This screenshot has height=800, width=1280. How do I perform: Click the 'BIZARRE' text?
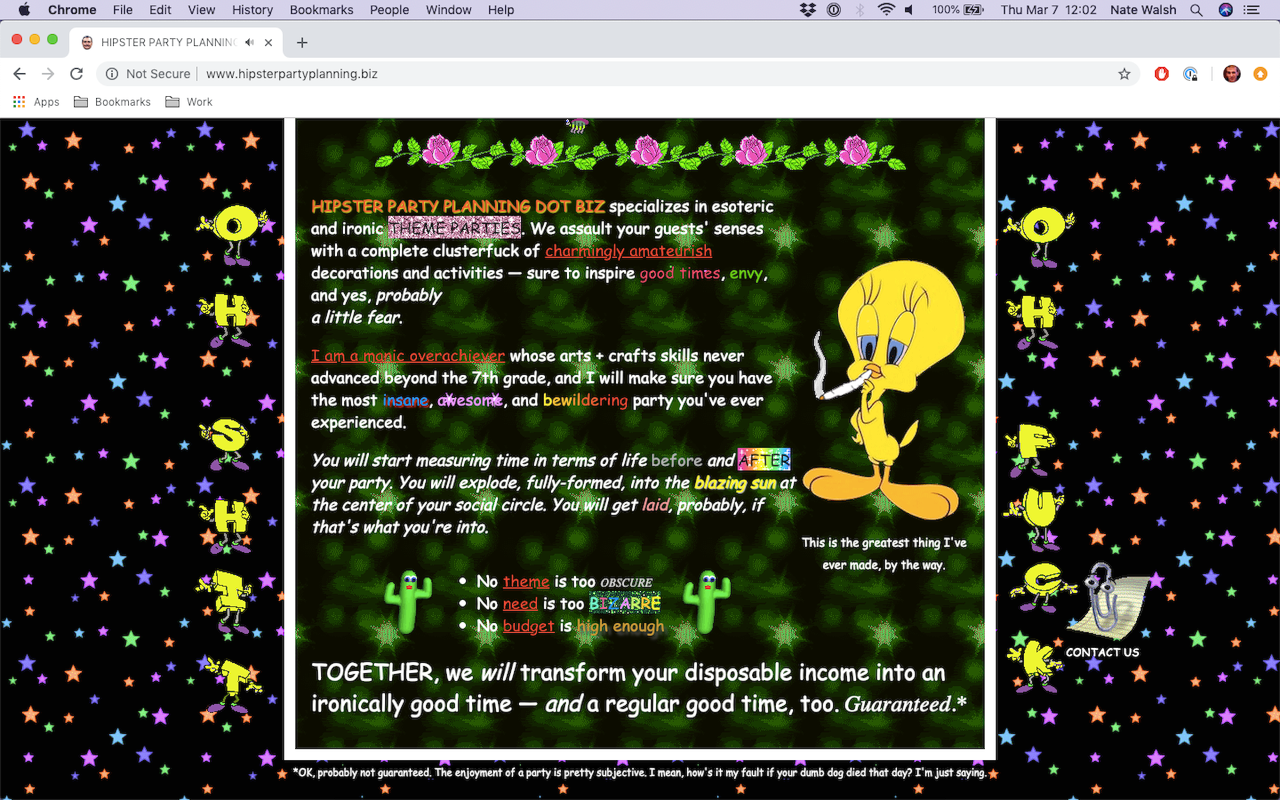624,604
